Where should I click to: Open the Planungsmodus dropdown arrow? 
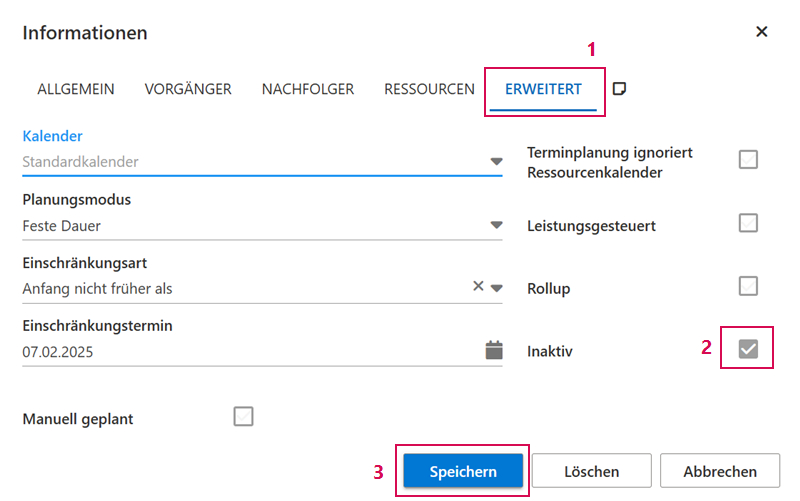[496, 226]
